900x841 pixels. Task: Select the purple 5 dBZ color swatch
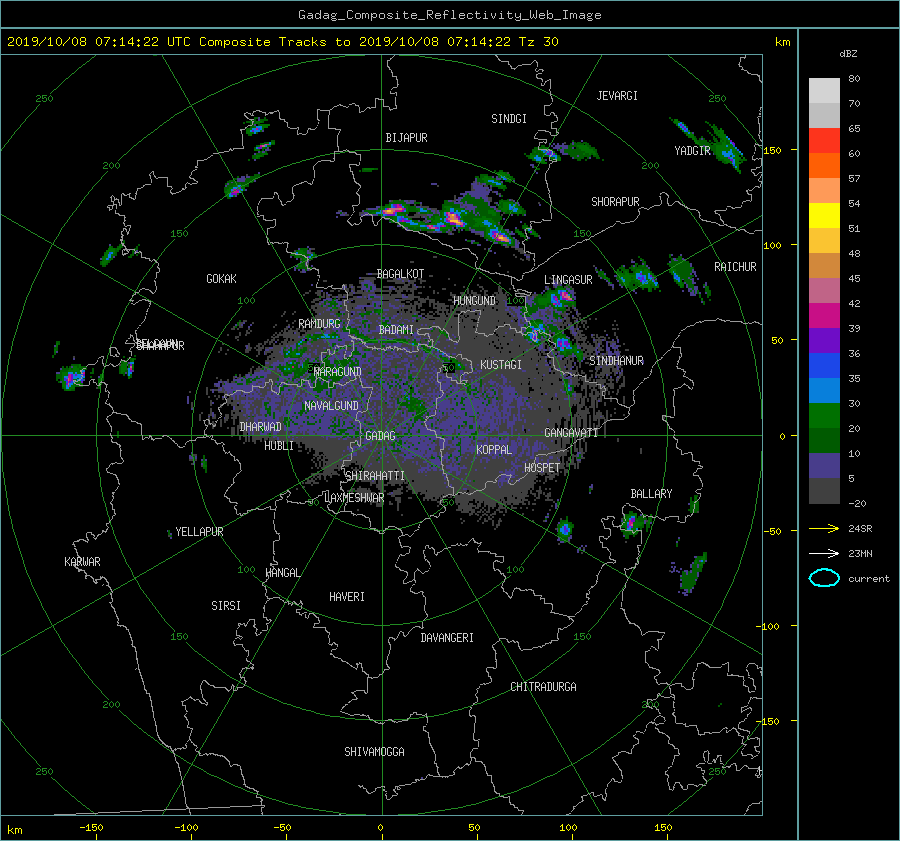(x=824, y=466)
